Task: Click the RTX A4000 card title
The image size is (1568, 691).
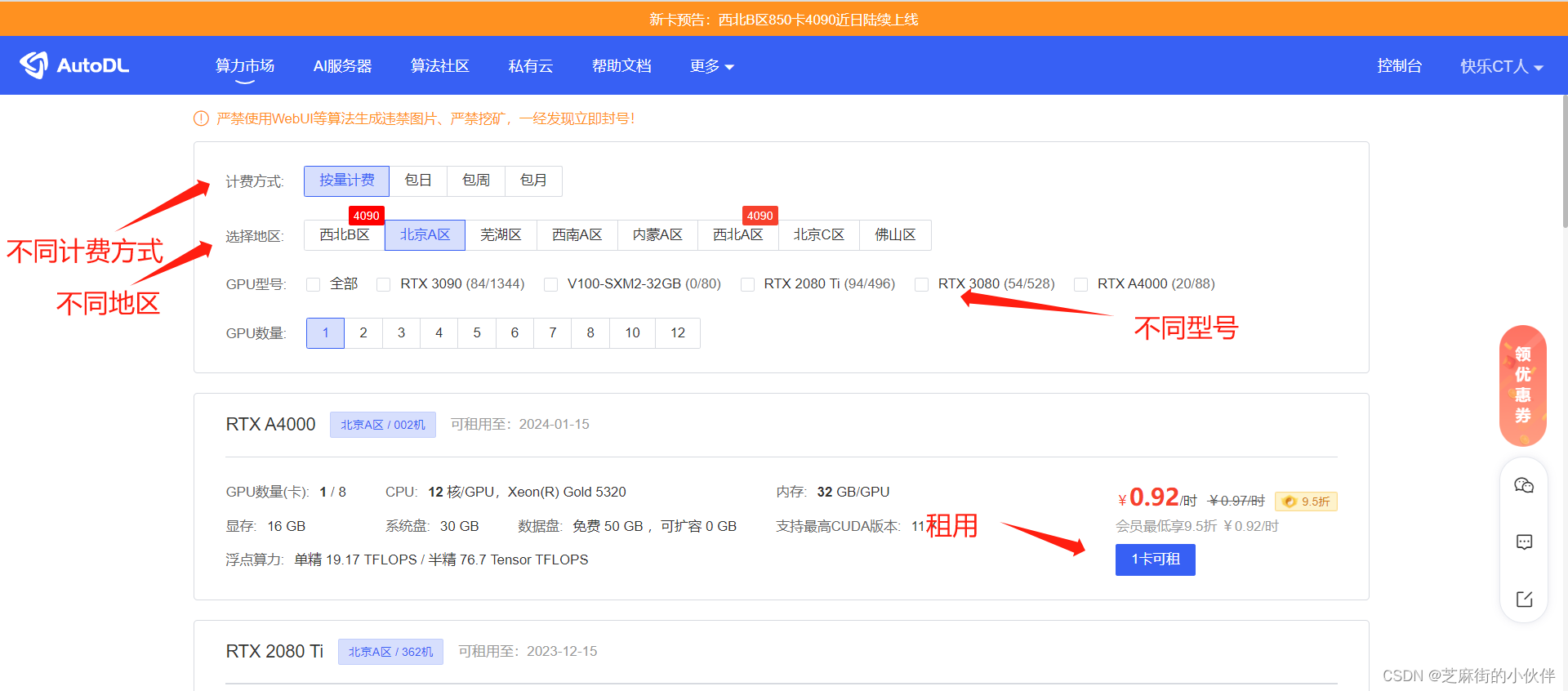Action: coord(270,425)
